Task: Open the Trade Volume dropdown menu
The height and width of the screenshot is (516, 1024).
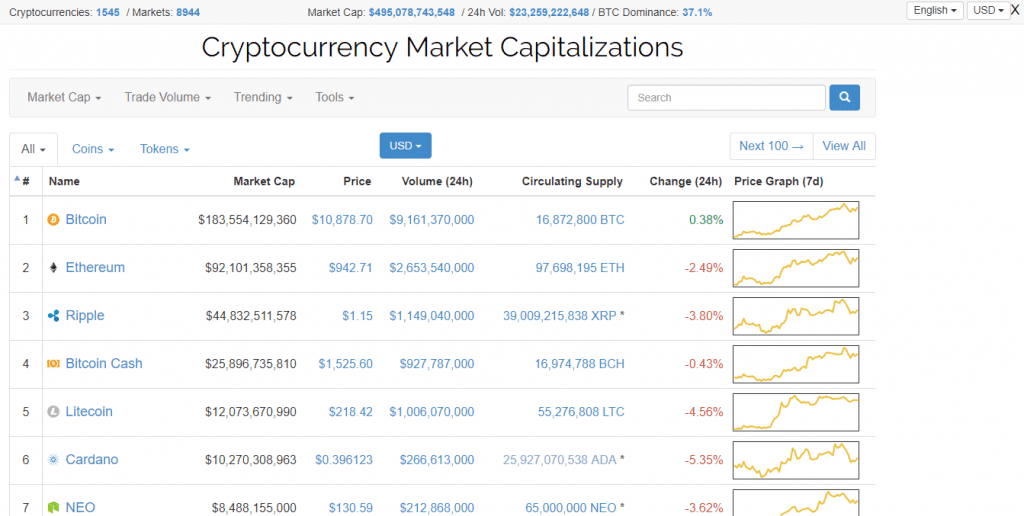Action: [x=168, y=97]
